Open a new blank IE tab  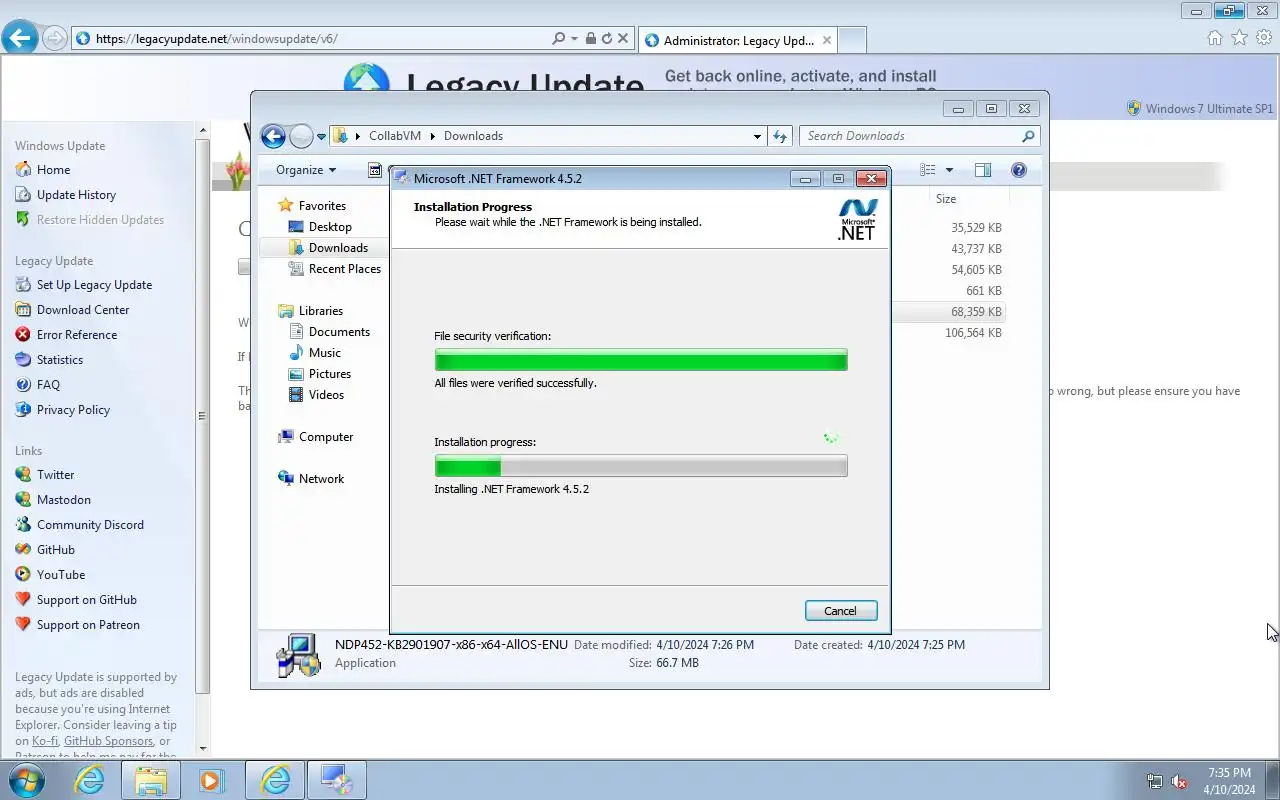point(851,41)
